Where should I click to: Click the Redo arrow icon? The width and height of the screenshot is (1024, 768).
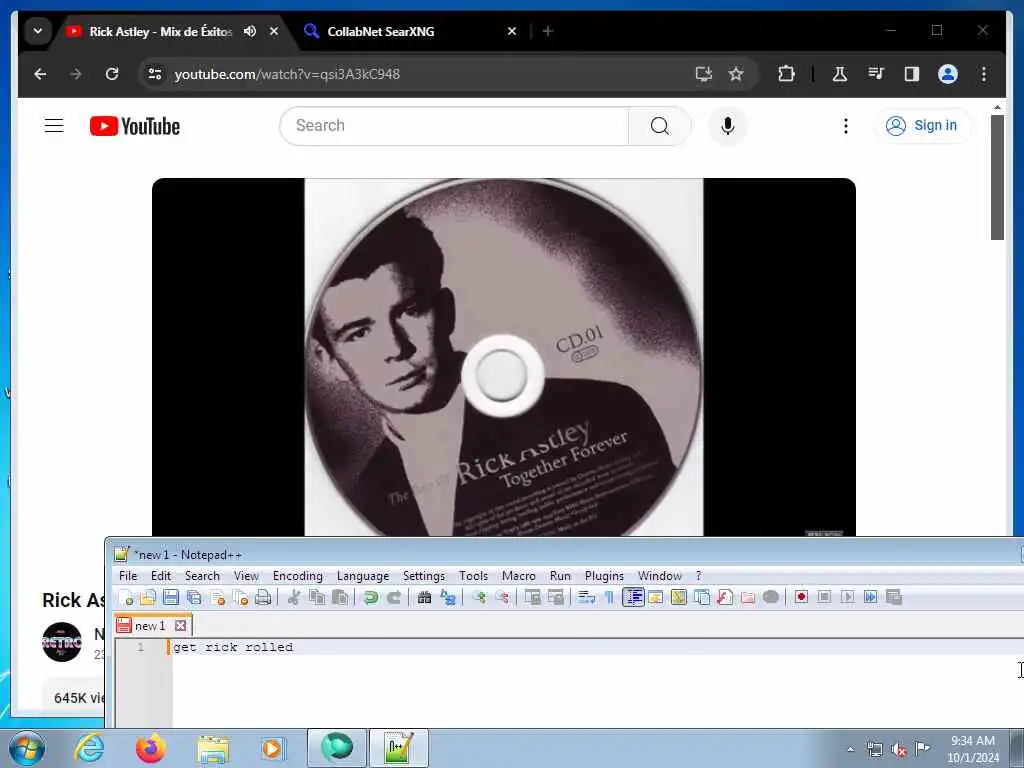click(394, 597)
